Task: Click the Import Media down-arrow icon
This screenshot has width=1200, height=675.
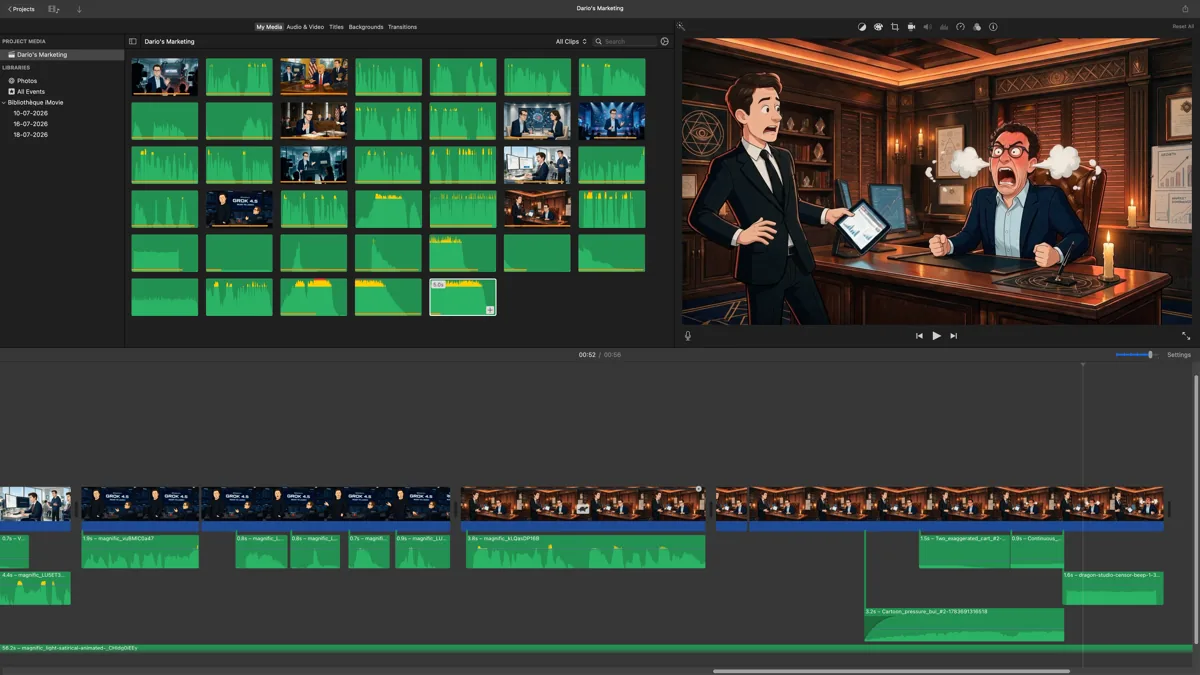Action: coord(79,9)
